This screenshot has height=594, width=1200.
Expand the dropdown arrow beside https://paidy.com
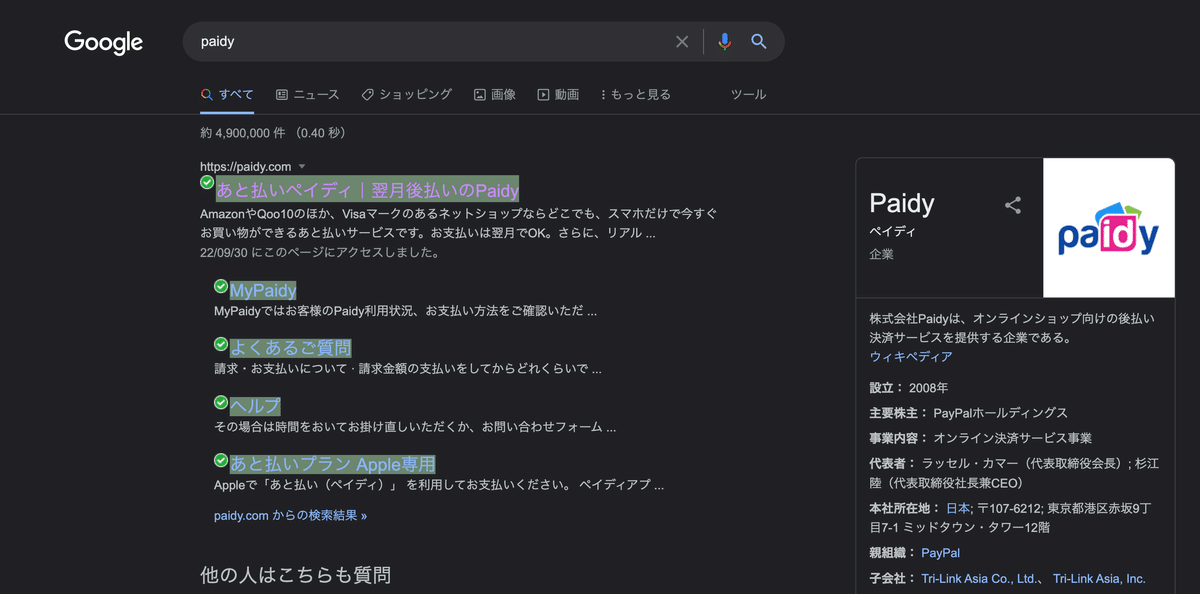(302, 166)
